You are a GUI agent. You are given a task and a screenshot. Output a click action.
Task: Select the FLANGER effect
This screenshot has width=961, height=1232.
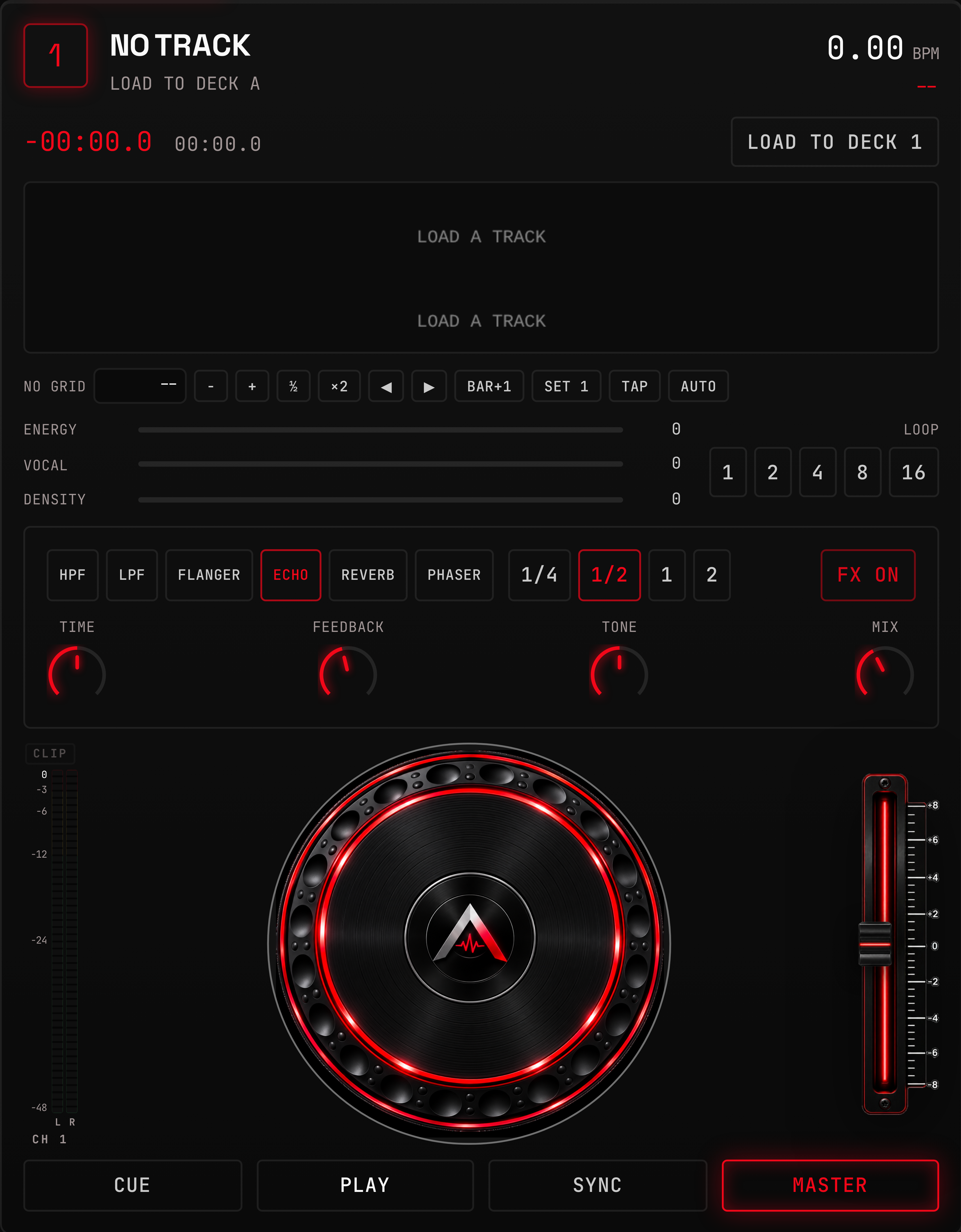(x=209, y=575)
